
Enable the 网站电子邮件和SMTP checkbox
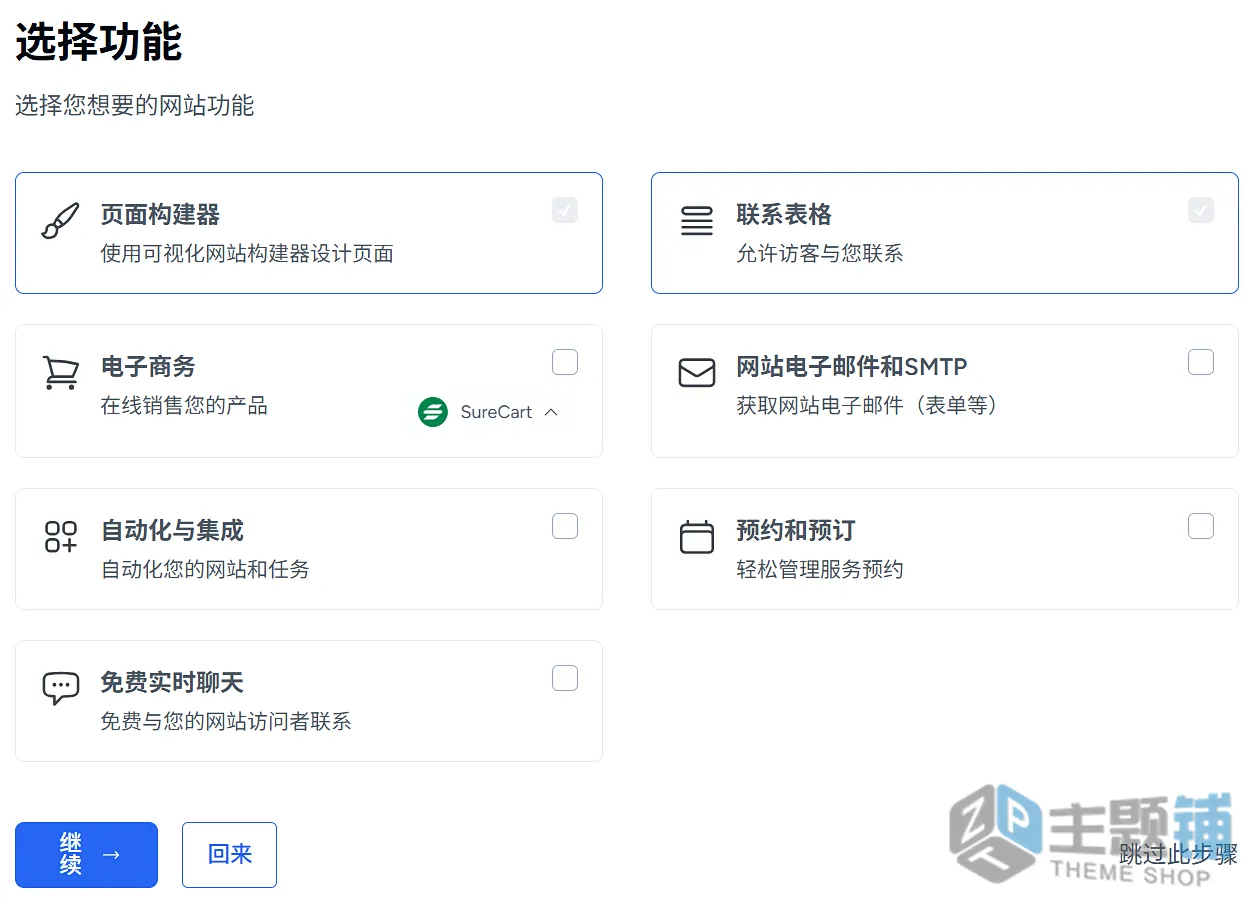click(x=1201, y=362)
